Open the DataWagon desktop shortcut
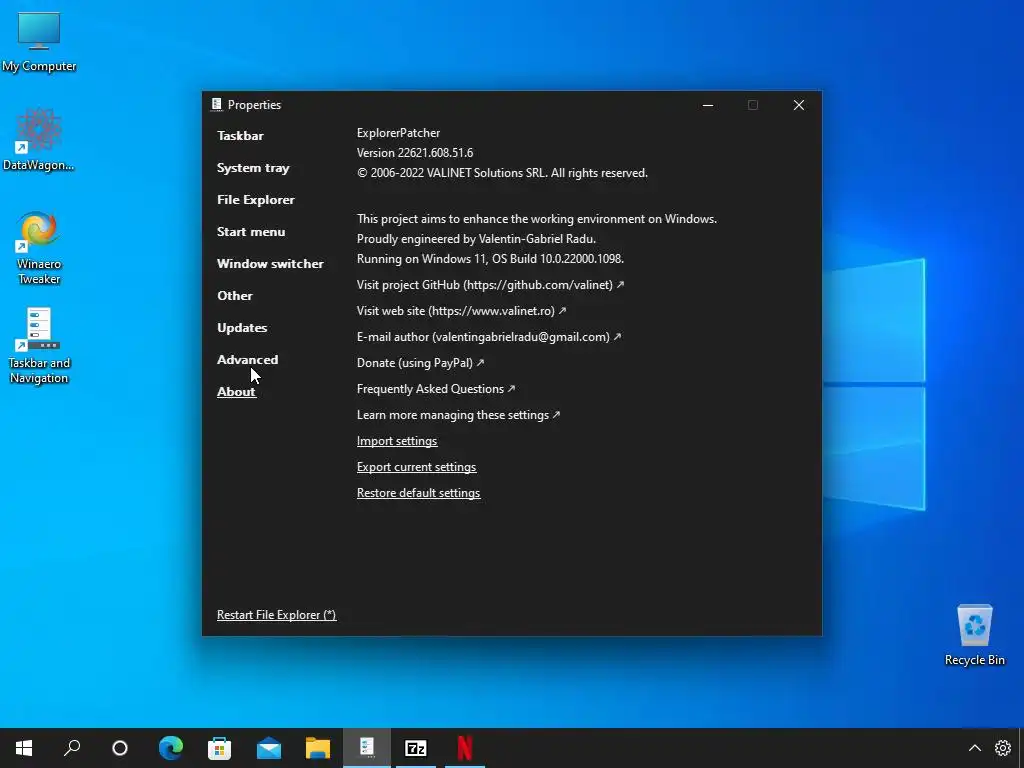 click(x=39, y=139)
